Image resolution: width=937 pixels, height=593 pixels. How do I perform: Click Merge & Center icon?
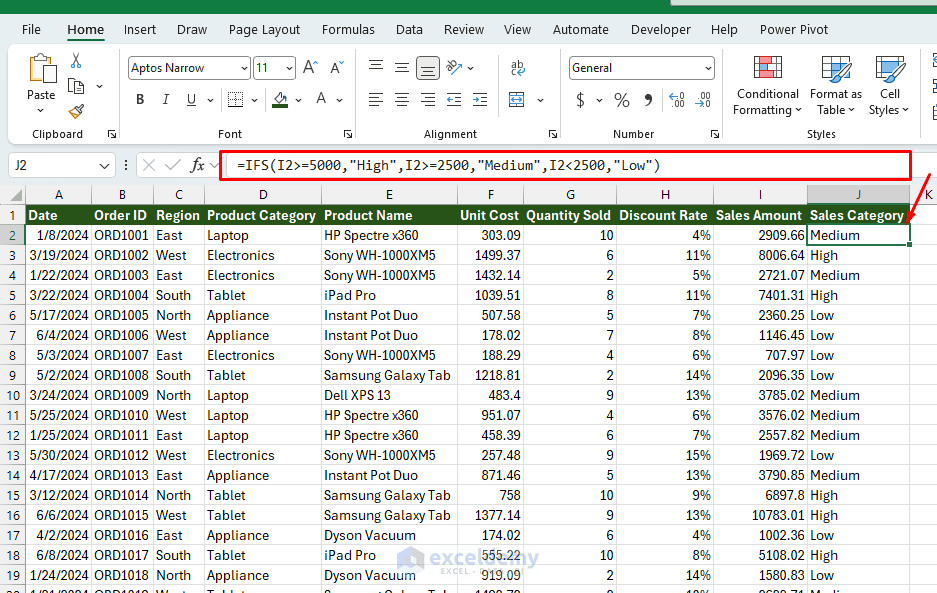pos(517,100)
